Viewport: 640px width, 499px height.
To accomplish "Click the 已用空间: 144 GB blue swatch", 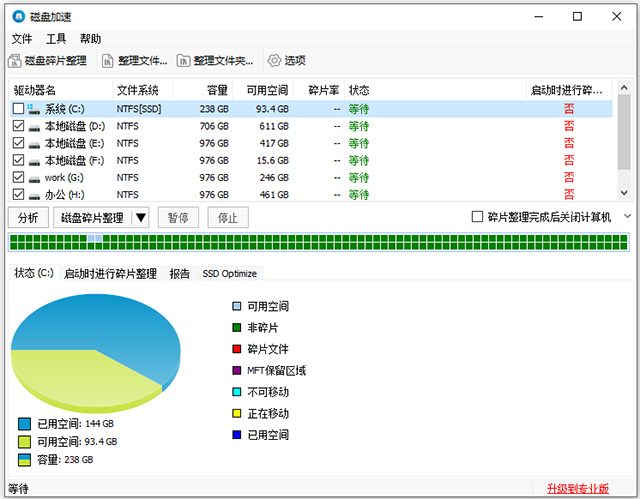I will coord(24,424).
